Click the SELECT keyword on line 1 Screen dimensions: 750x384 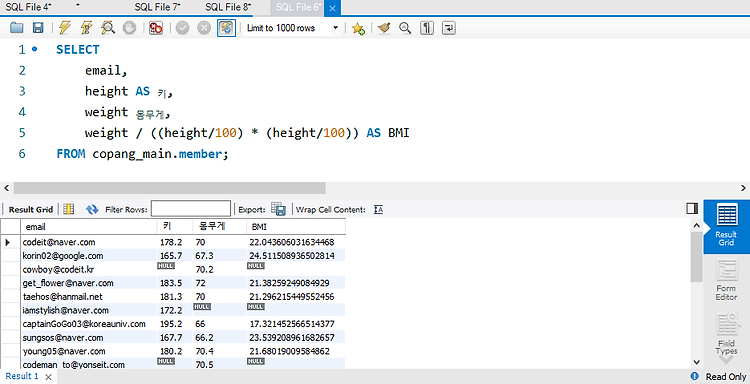click(77, 50)
